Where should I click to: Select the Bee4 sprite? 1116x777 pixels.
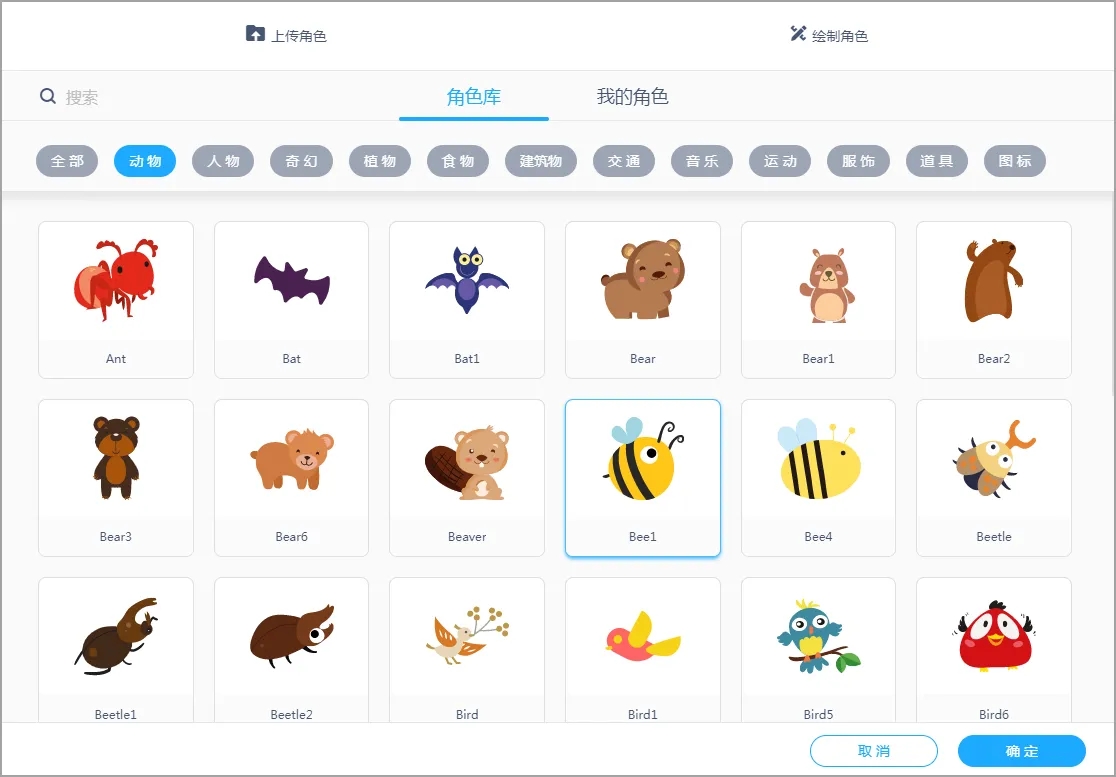pos(818,477)
